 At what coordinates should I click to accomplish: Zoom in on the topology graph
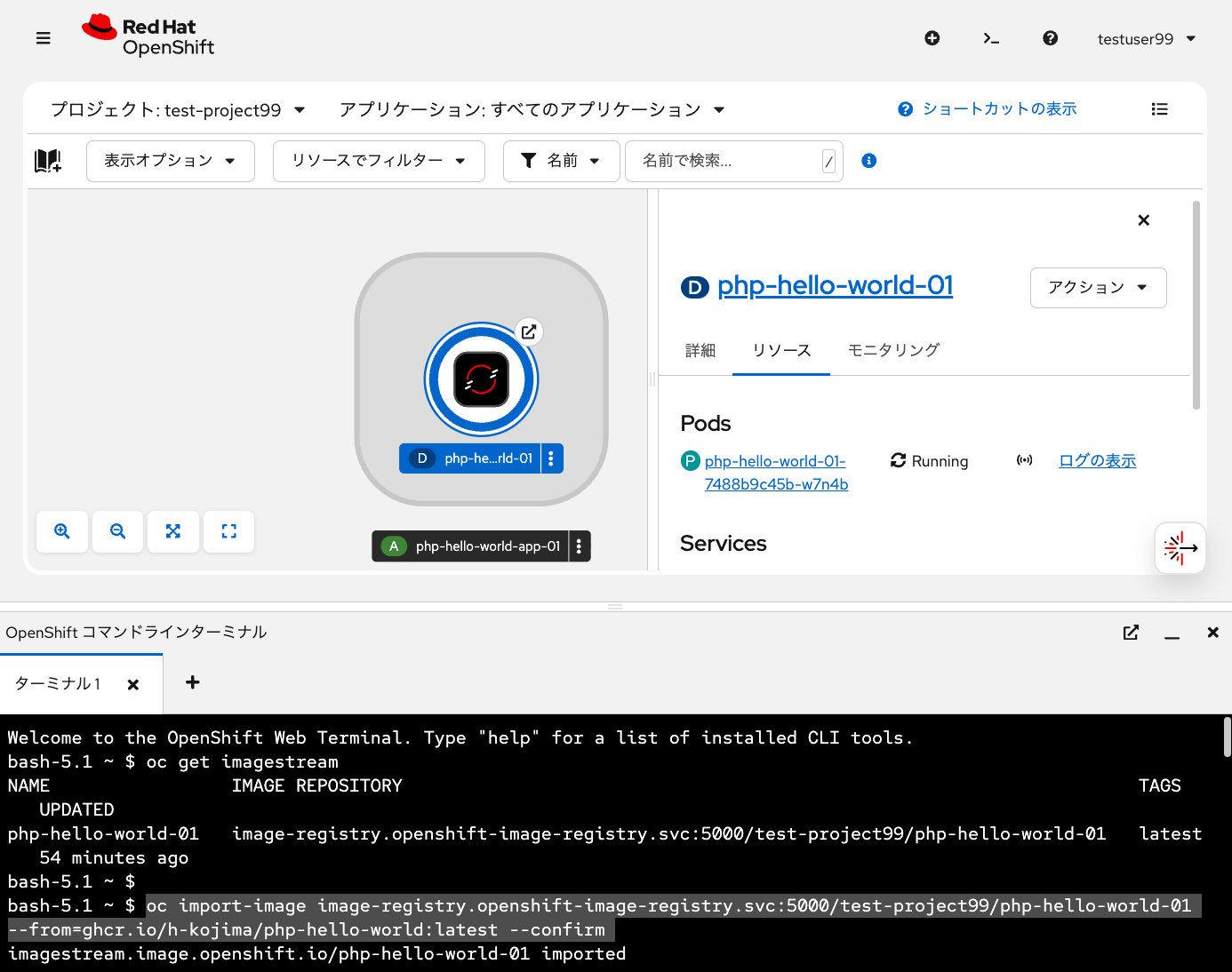62,531
